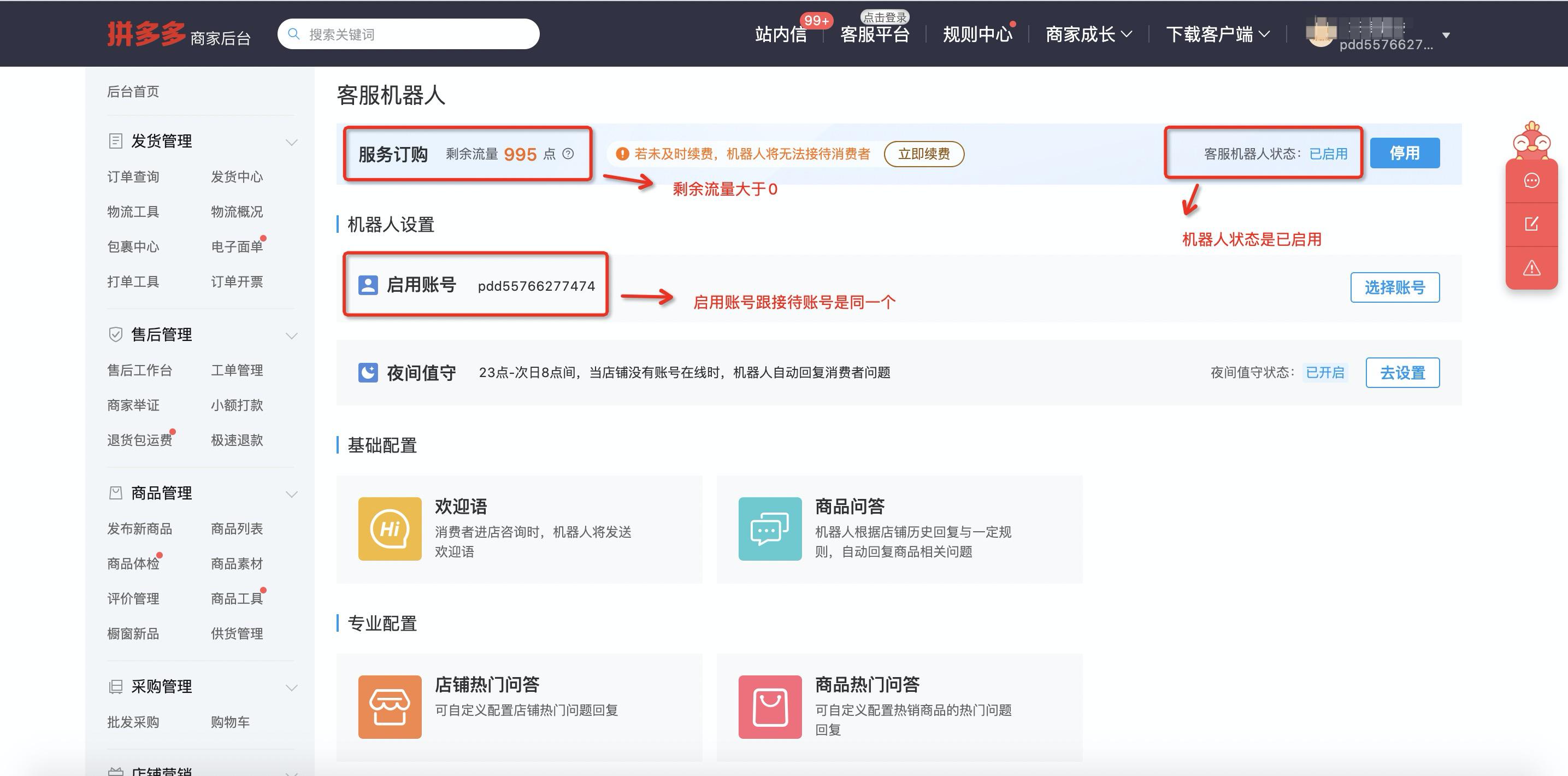Click the 商品热门问答 shopping bag icon
The width and height of the screenshot is (1568, 776).
[x=769, y=706]
